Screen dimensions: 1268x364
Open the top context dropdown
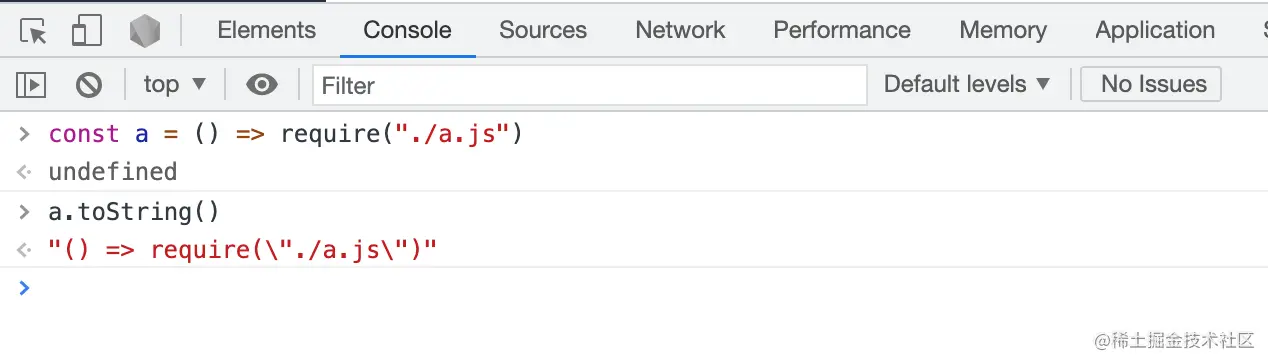click(175, 85)
